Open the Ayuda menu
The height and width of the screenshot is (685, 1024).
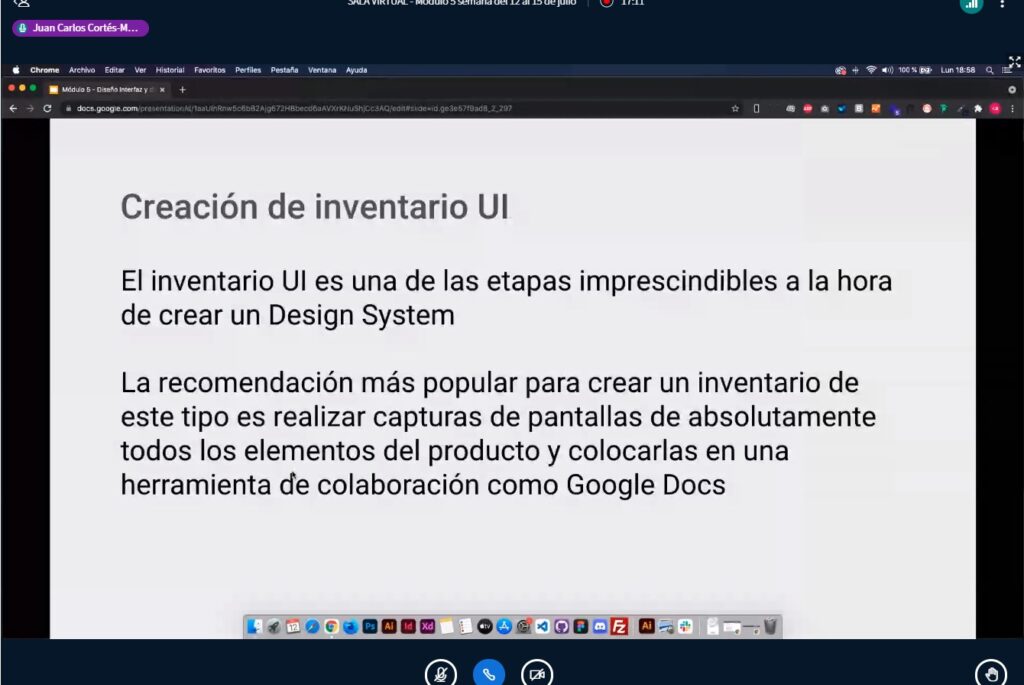pos(357,70)
